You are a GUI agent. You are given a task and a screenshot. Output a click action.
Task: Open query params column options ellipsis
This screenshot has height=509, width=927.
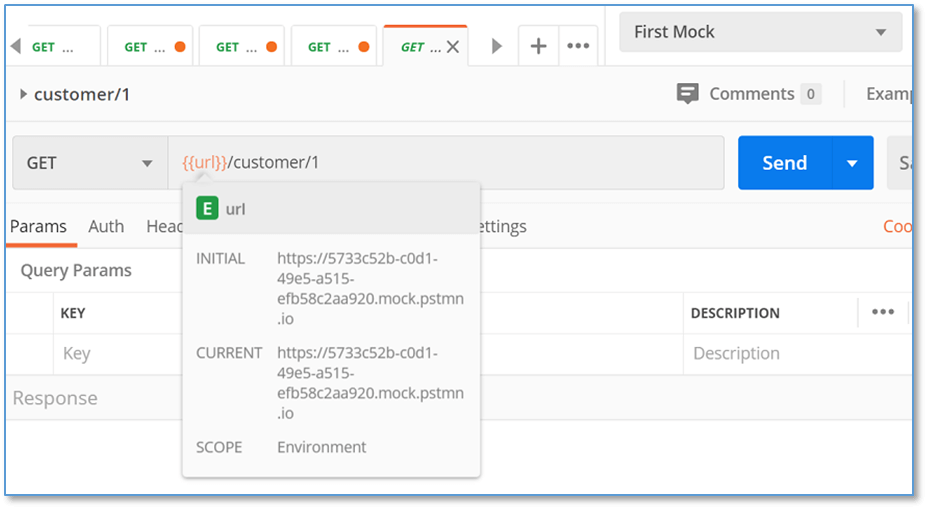click(x=883, y=312)
